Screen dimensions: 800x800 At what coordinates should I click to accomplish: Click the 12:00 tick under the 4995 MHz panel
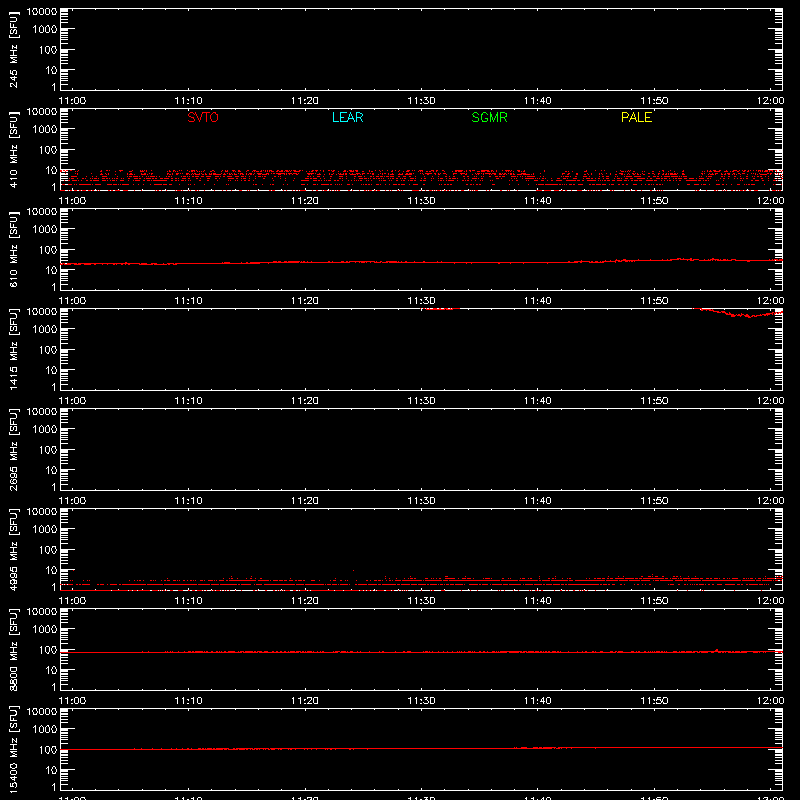[x=770, y=601]
